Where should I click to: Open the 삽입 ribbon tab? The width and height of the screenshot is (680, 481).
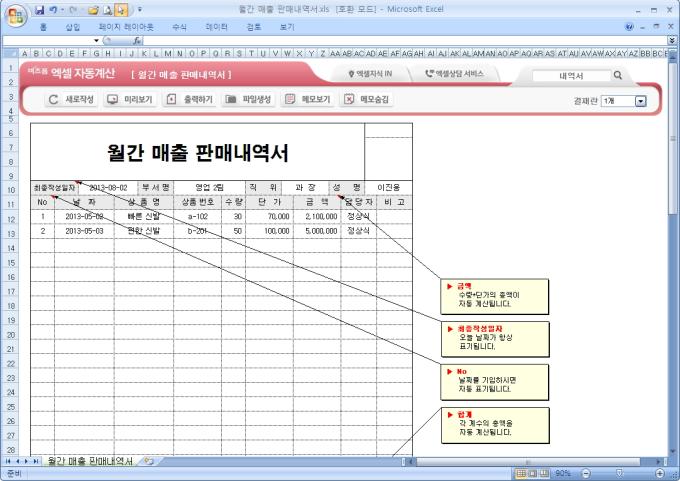pyautogui.click(x=72, y=27)
